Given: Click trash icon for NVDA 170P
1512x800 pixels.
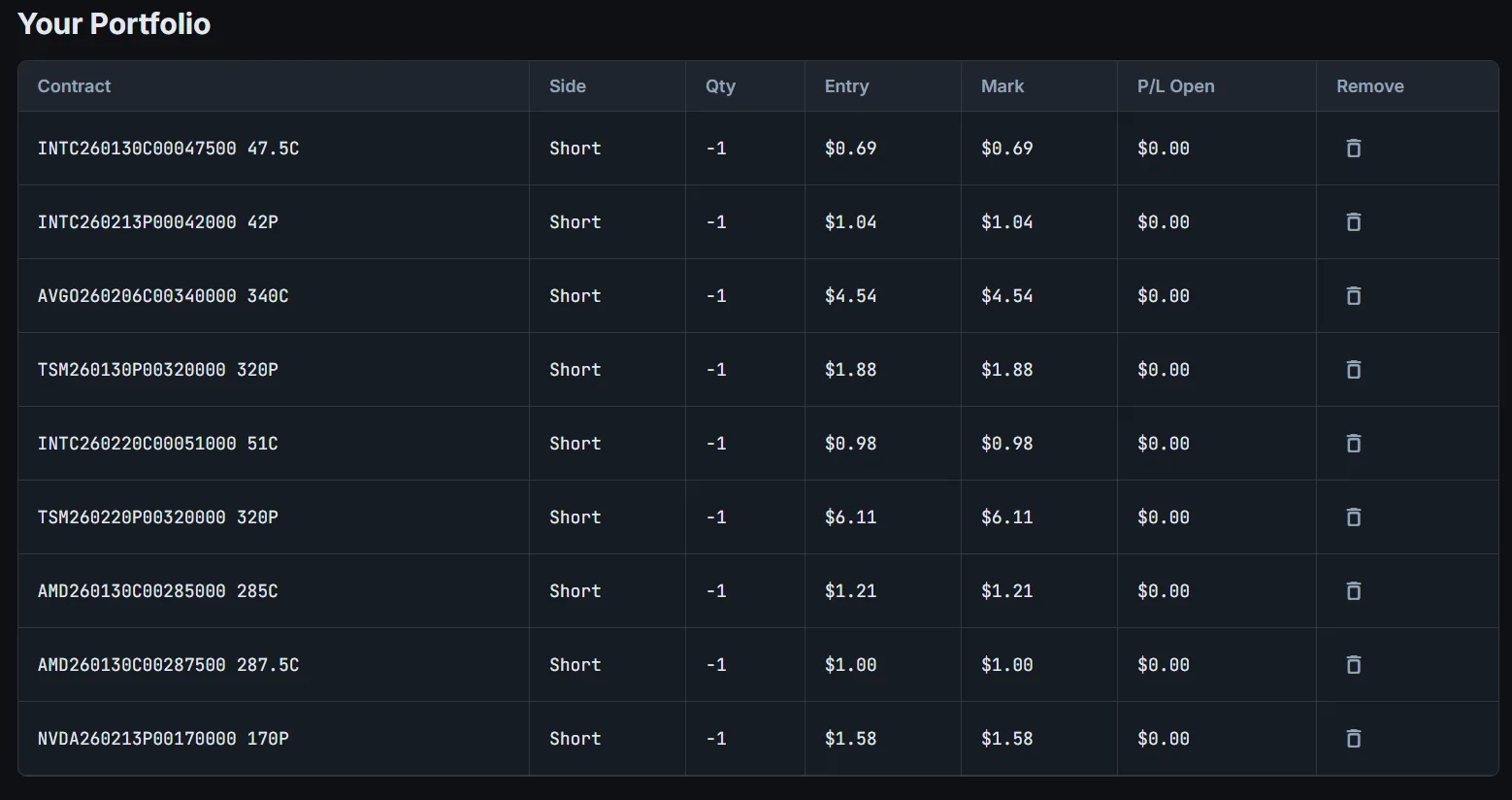Looking at the screenshot, I should pos(1353,739).
